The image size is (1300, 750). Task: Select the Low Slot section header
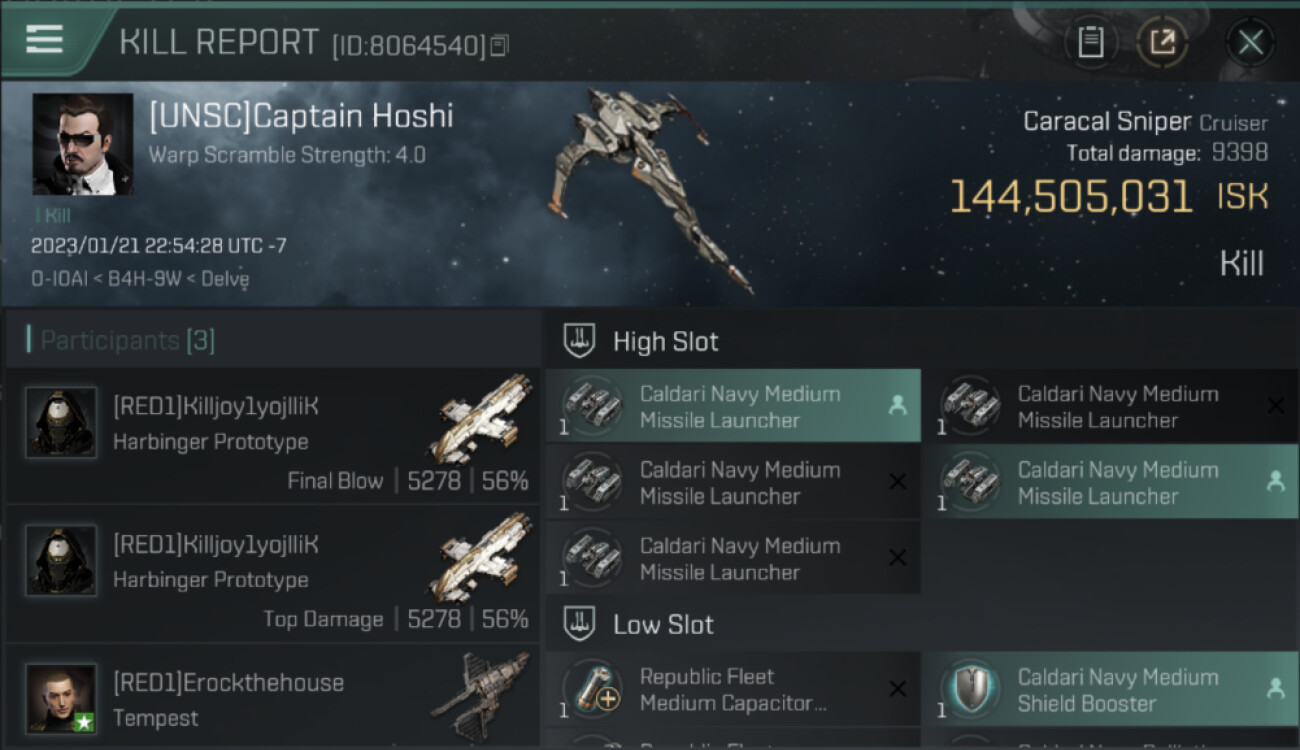pyautogui.click(x=663, y=625)
